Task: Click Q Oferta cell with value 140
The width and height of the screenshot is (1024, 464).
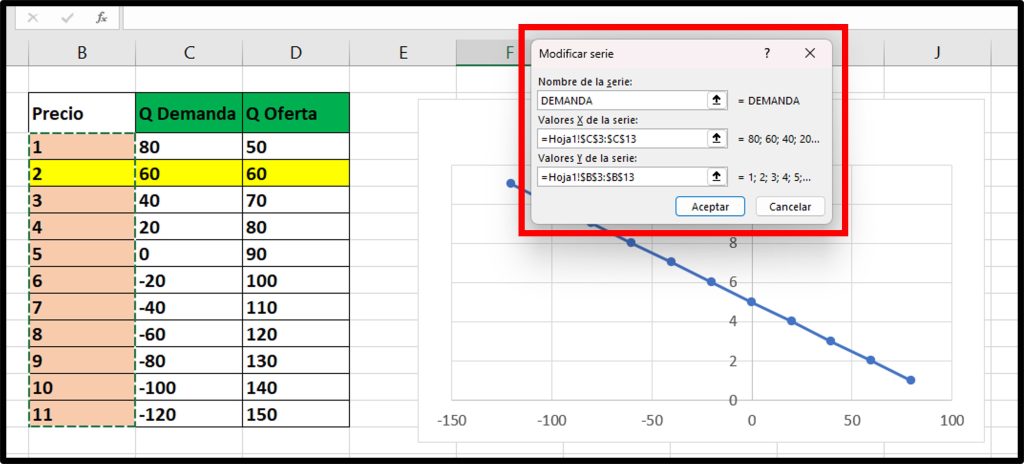Action: click(296, 388)
